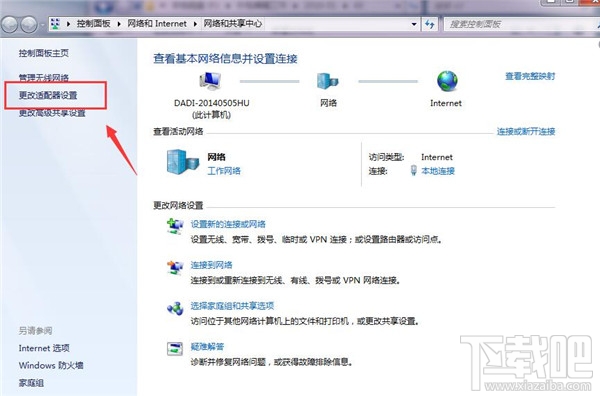The width and height of the screenshot is (600, 396).
Task: Click the refresh icon beside address bar
Action: pos(430,24)
